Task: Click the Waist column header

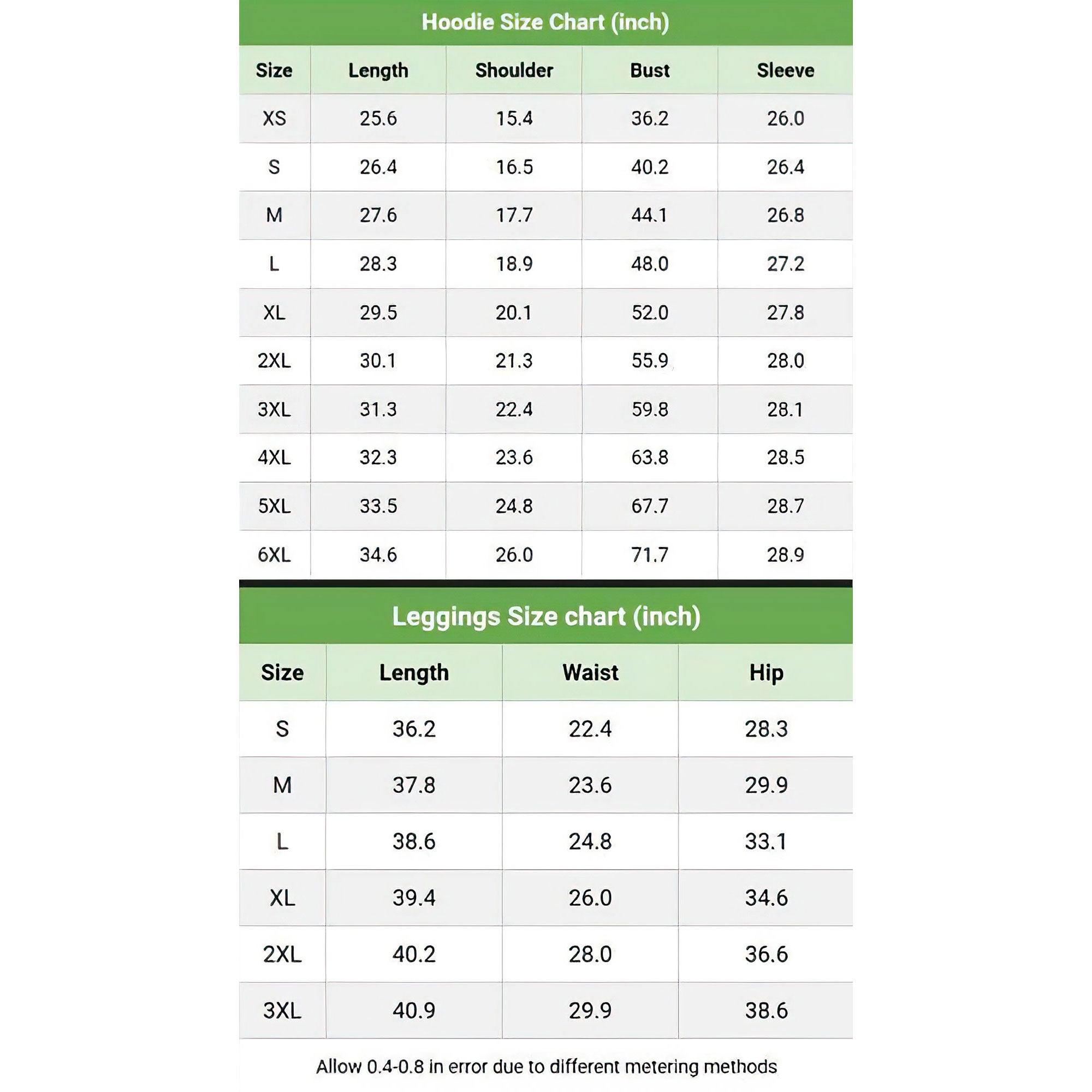Action: pos(590,673)
